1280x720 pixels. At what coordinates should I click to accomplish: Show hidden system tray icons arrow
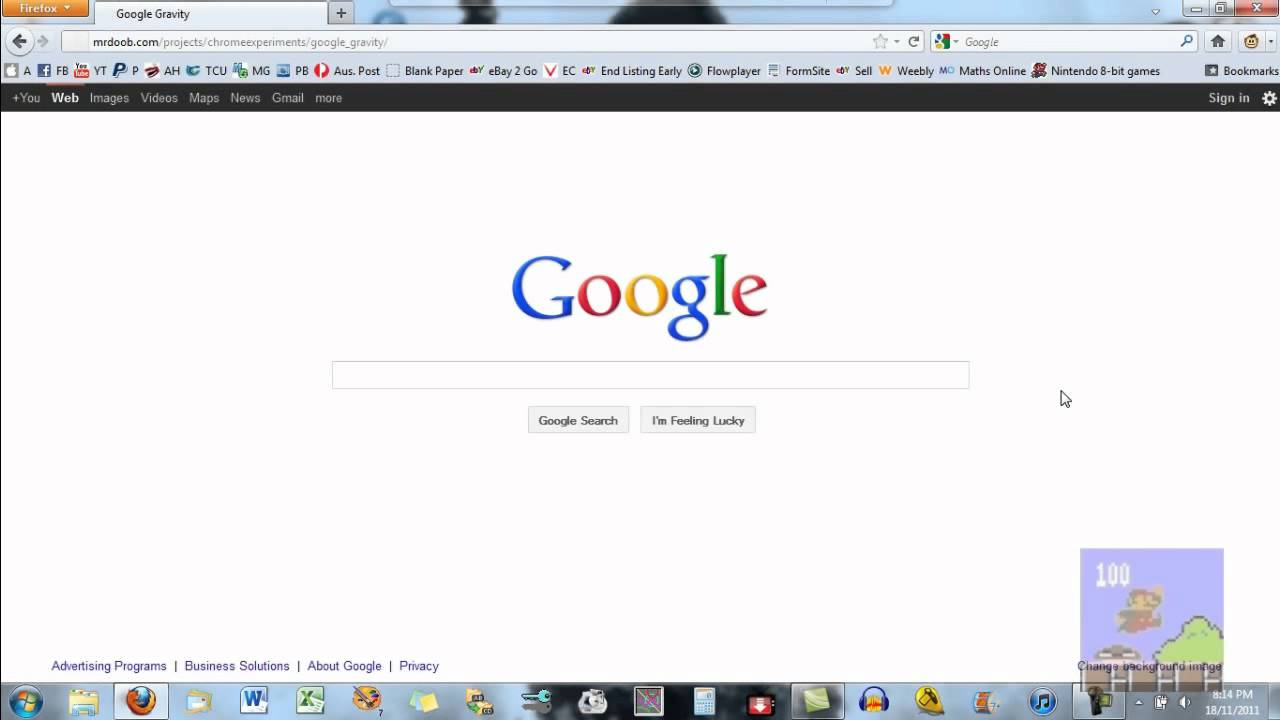1138,702
